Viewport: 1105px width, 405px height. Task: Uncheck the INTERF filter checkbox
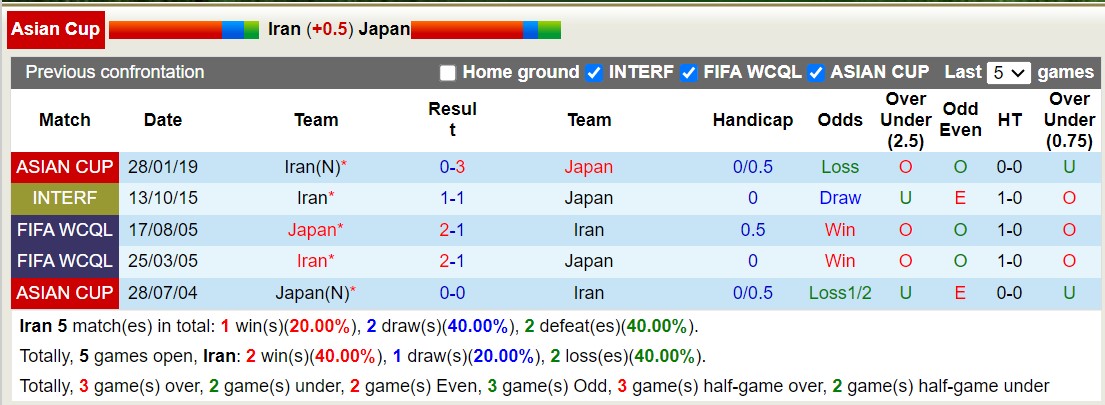tap(594, 73)
